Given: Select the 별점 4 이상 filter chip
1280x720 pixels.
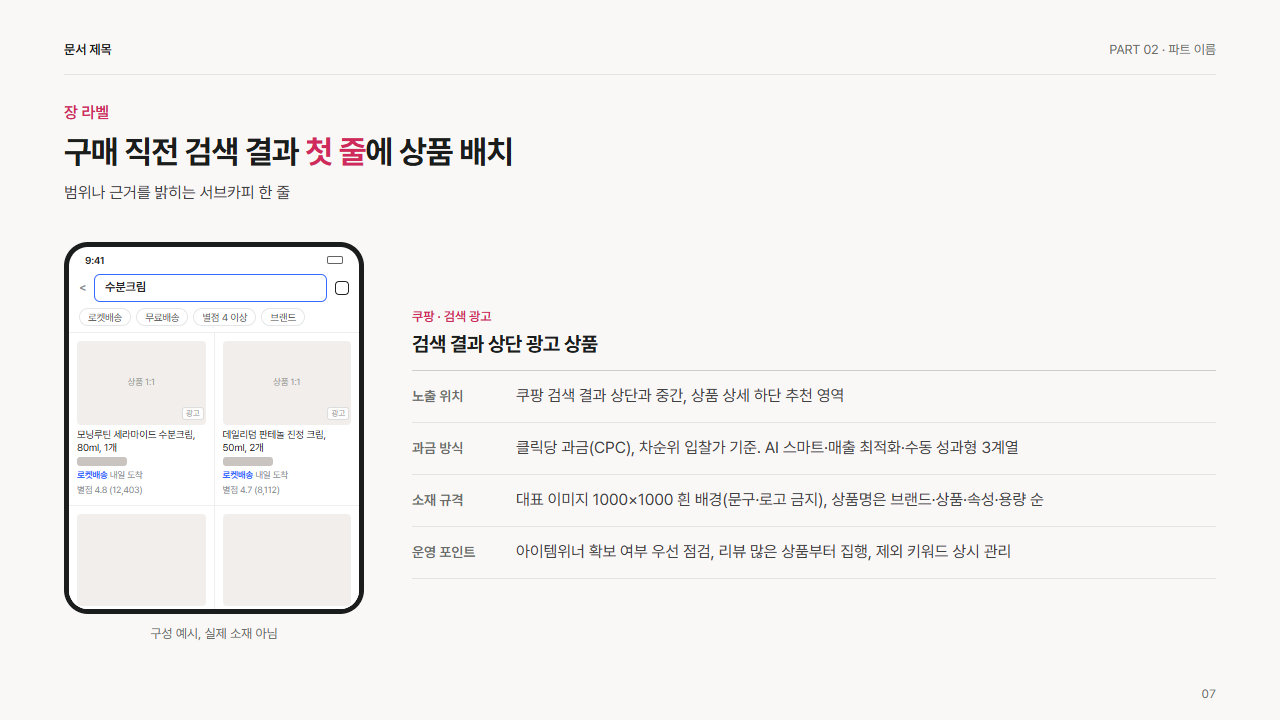Looking at the screenshot, I should point(224,317).
